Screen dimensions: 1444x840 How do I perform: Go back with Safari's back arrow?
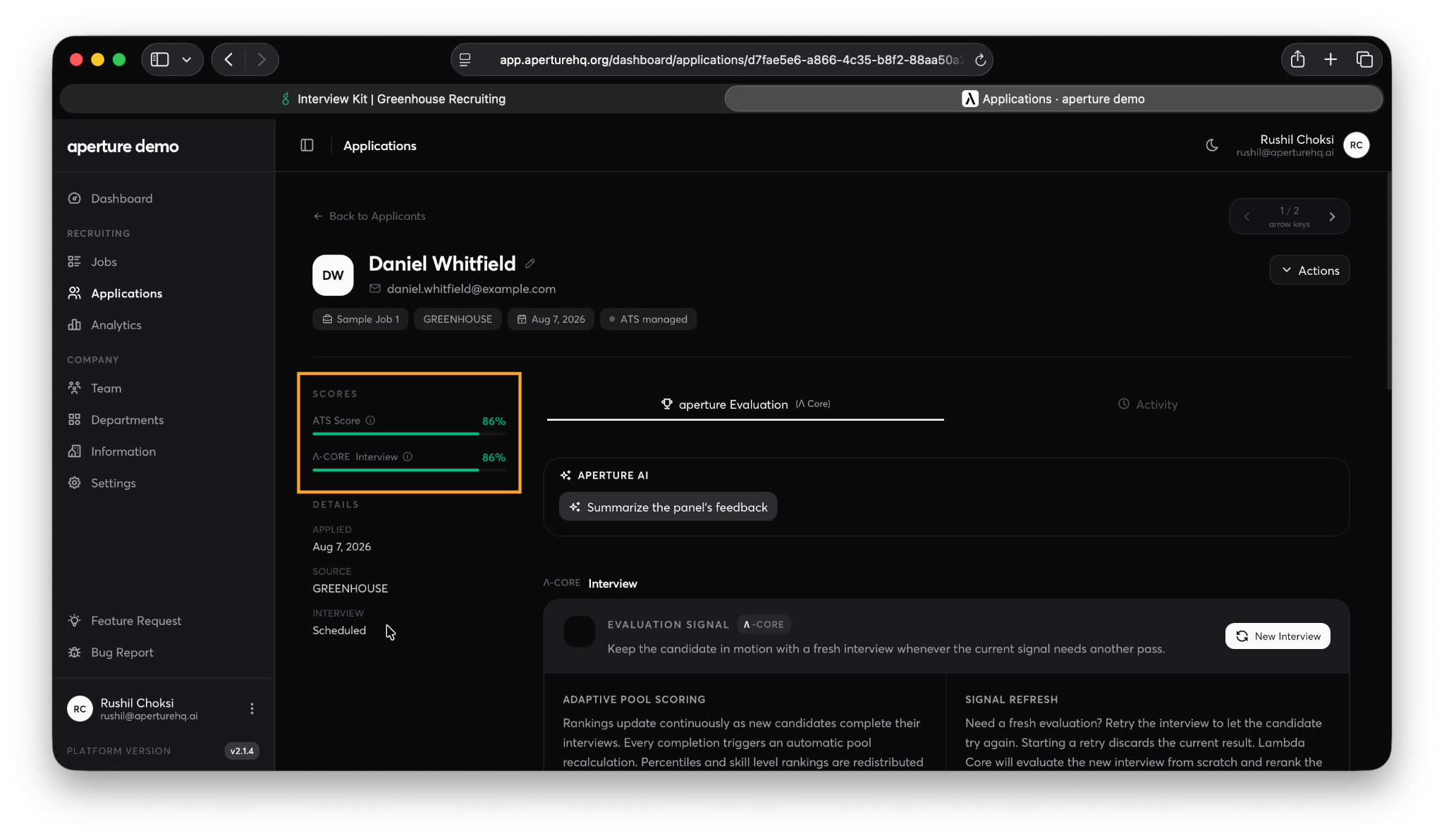click(x=228, y=60)
